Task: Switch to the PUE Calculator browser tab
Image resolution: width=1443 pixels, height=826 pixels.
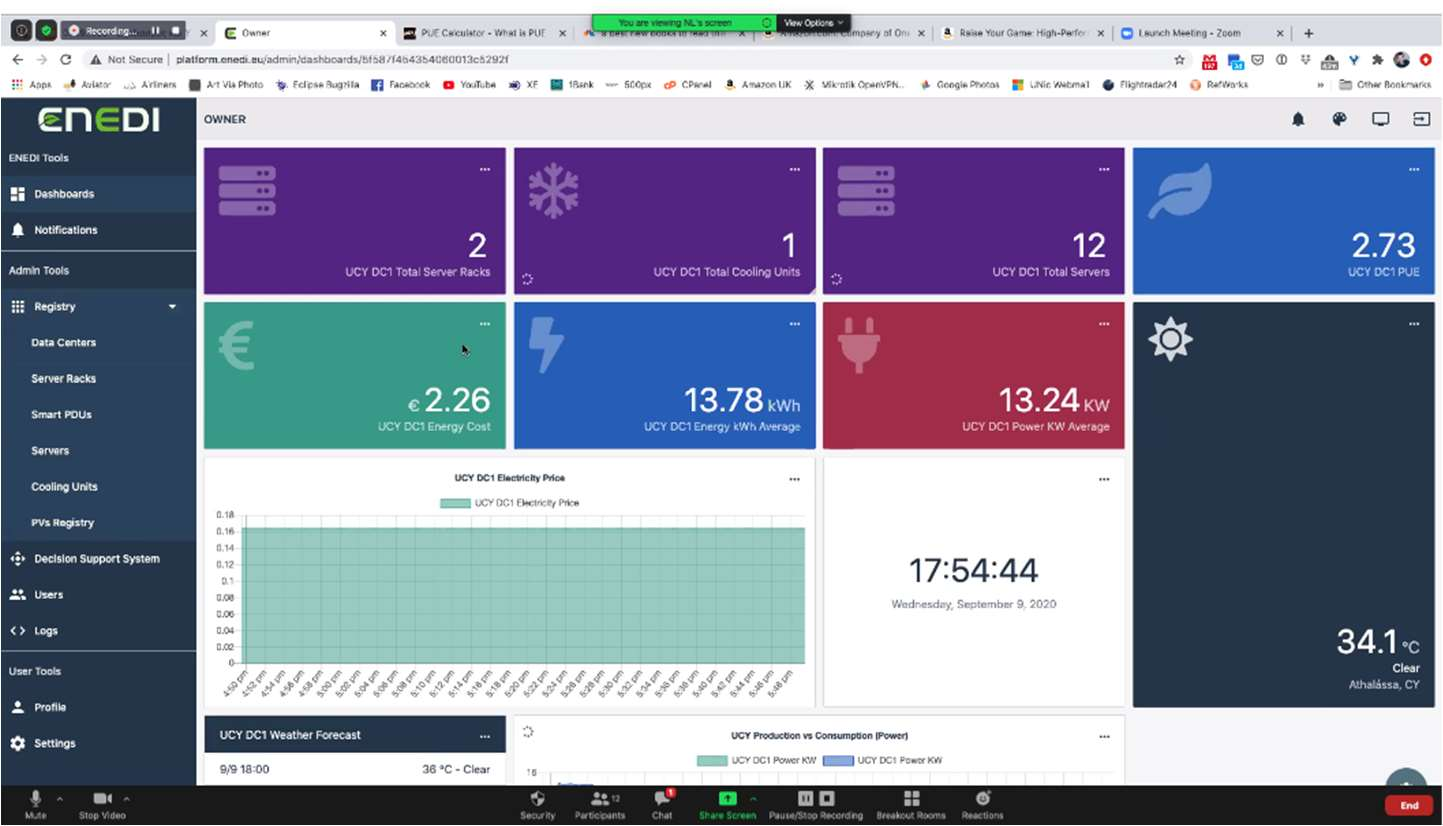Action: 480,33
